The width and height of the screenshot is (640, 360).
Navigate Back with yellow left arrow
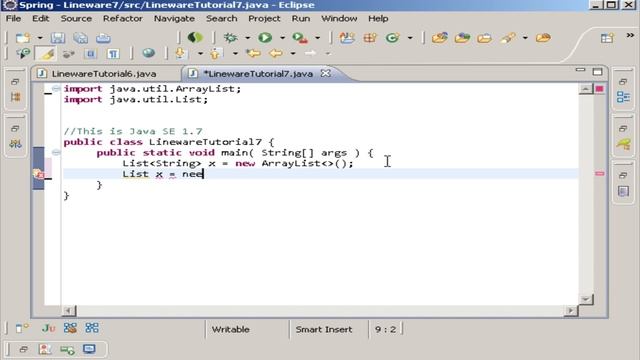(x=276, y=53)
